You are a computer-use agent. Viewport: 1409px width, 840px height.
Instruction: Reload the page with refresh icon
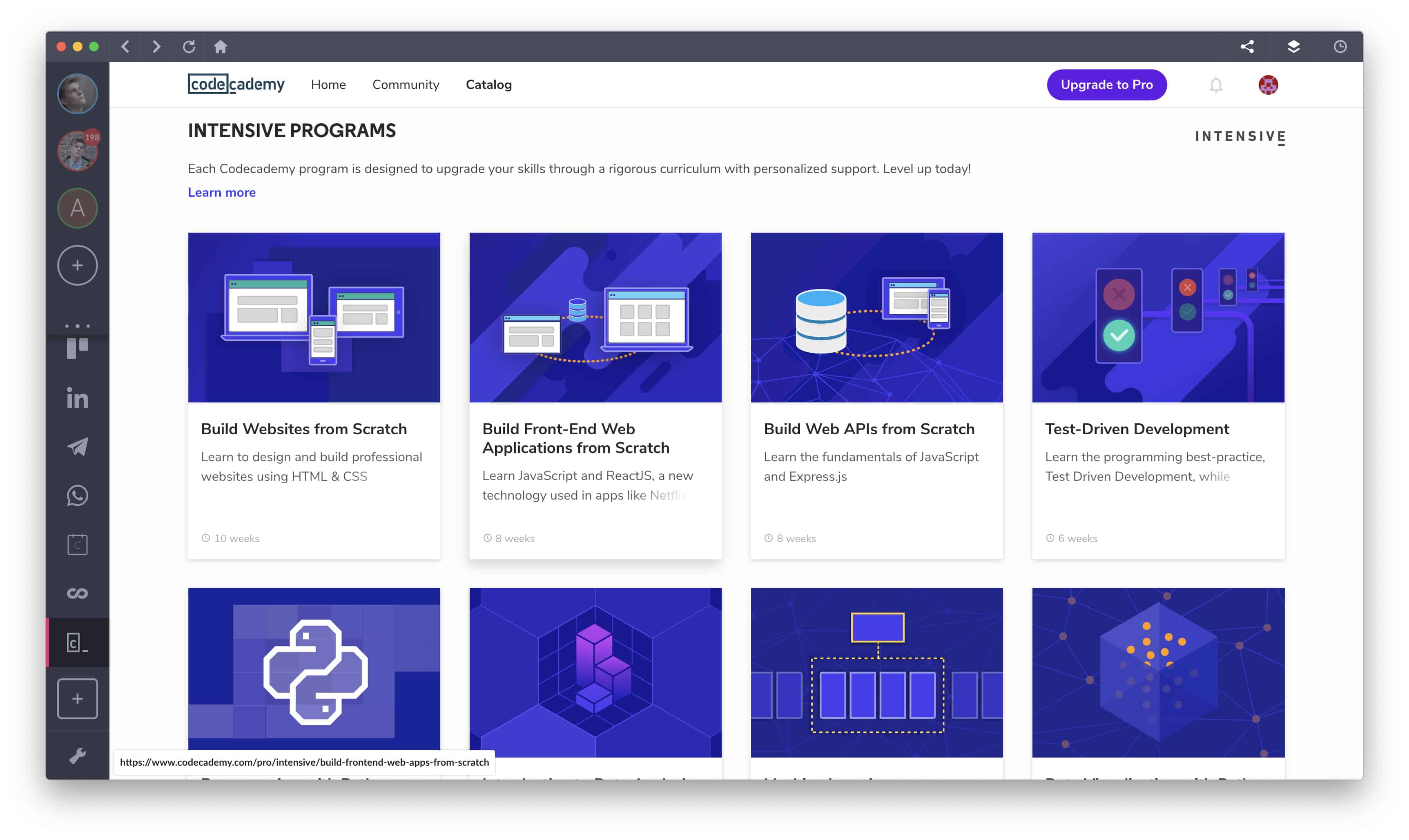tap(189, 47)
